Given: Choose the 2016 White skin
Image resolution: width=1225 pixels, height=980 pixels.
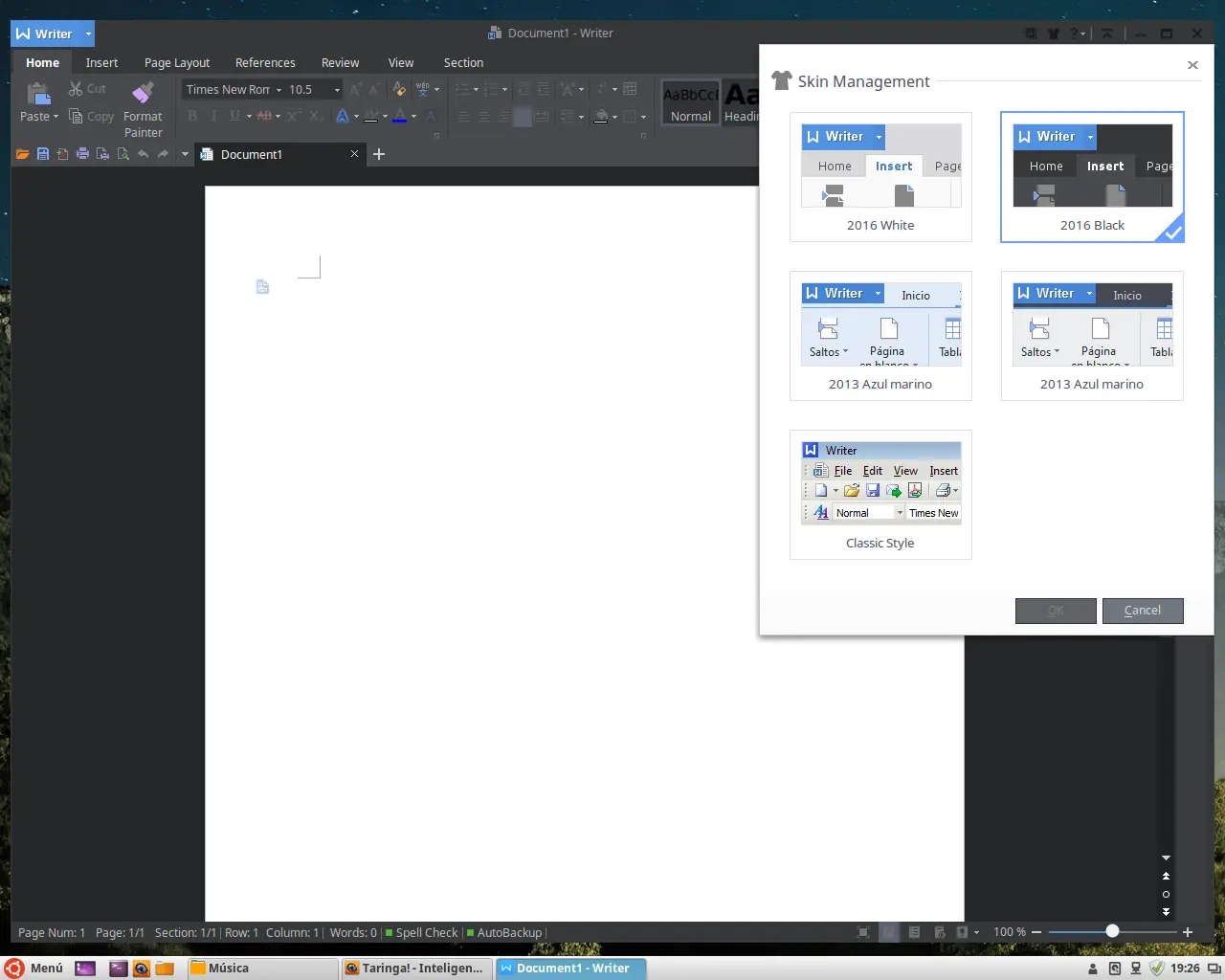Looking at the screenshot, I should 880,177.
